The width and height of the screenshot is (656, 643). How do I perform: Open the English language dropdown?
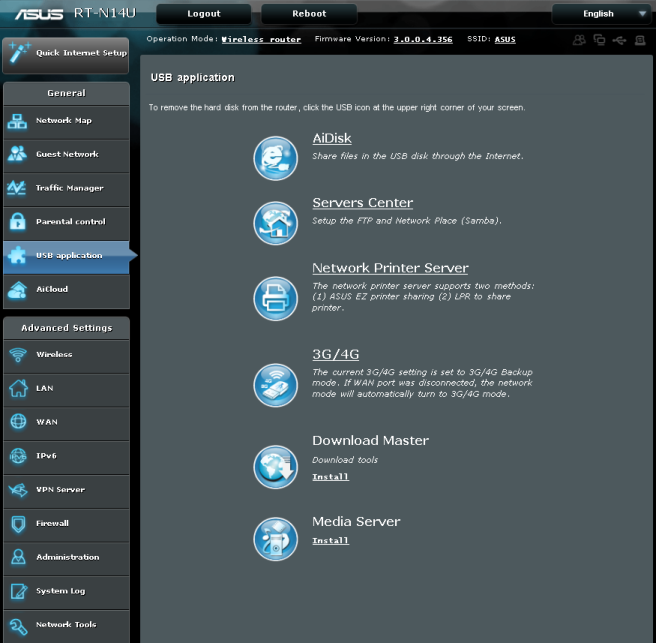[602, 14]
